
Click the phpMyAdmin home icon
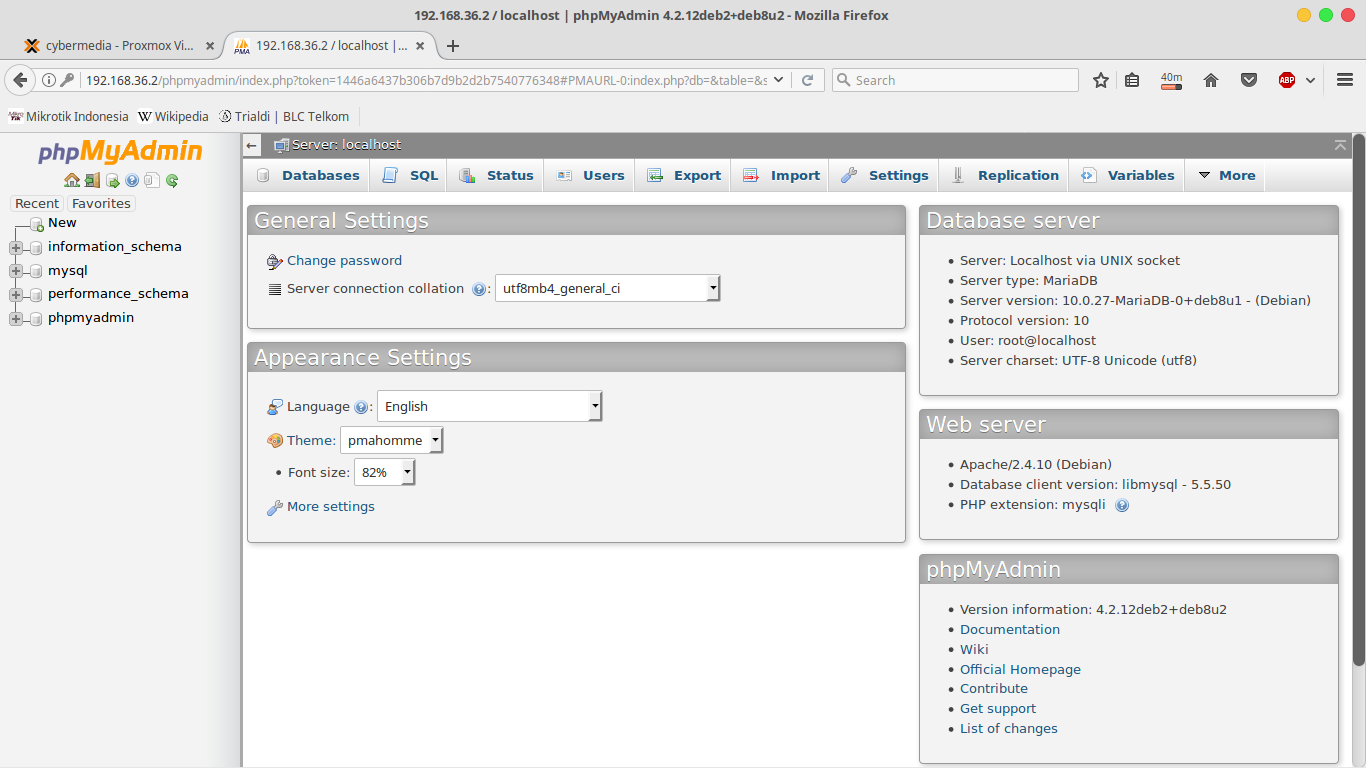pos(72,182)
